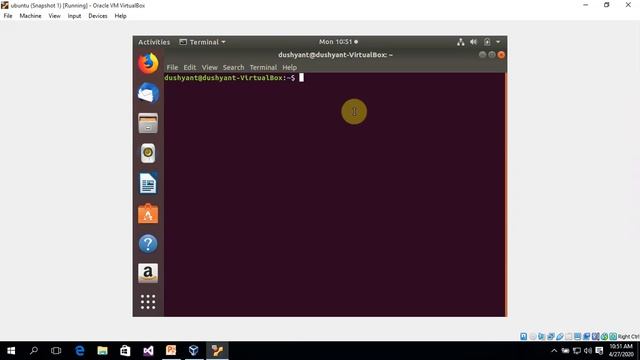Viewport: 640px width, 360px height.
Task: Launch LibreOffice Writer from the dock
Action: pyautogui.click(x=148, y=184)
